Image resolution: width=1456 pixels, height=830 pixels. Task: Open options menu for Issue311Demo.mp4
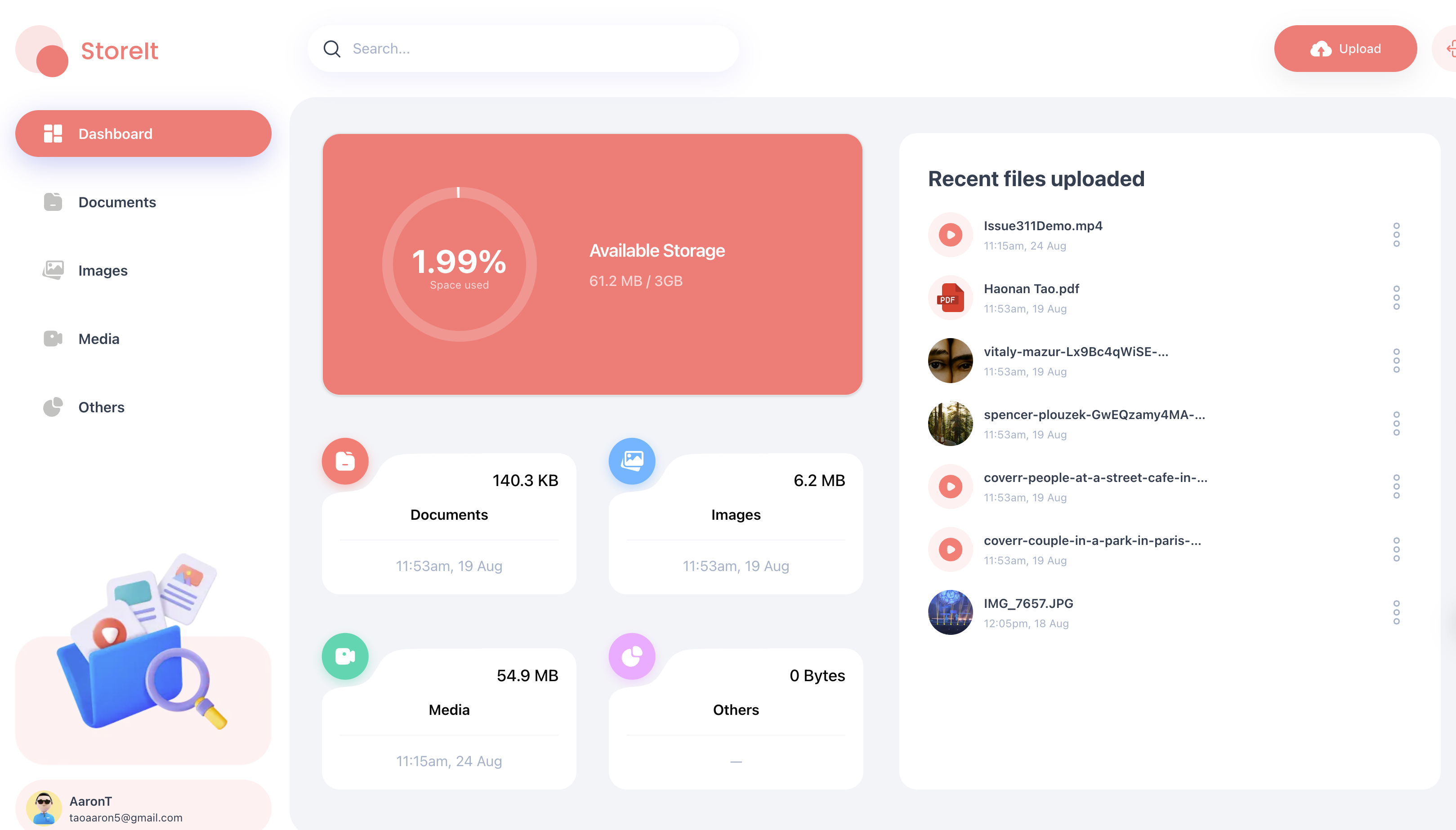coord(1396,235)
